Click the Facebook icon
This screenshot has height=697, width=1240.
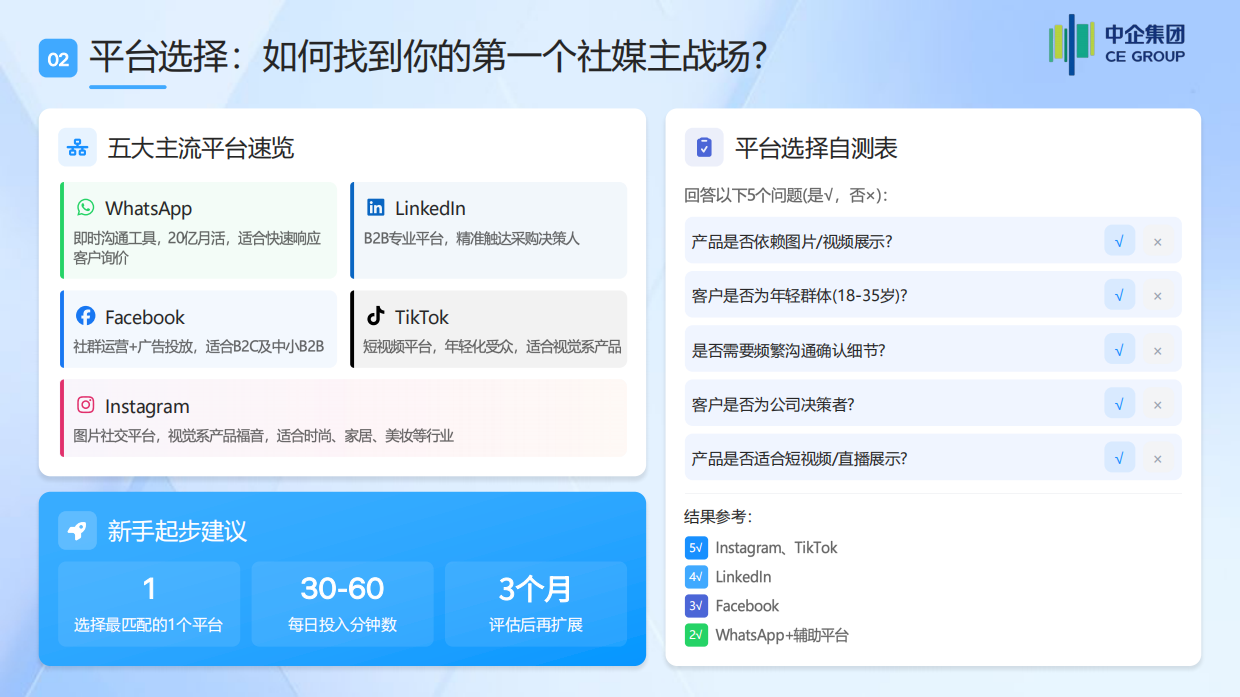pyautogui.click(x=84, y=317)
